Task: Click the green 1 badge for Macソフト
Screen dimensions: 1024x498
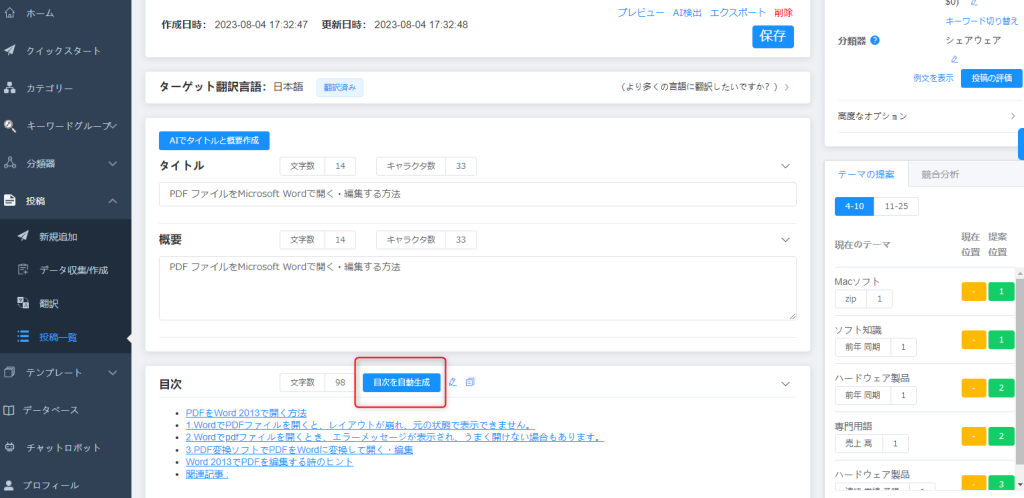Action: (x=1001, y=291)
